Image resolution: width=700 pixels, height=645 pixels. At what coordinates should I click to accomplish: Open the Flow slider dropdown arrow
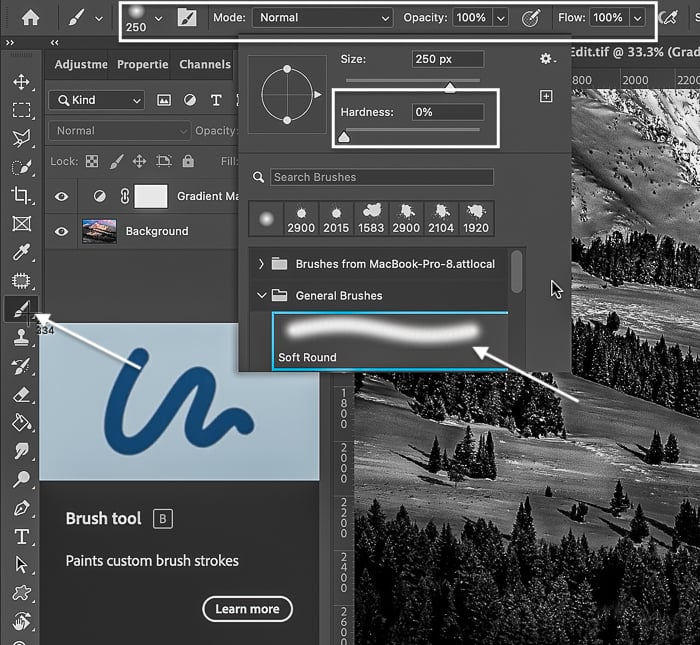coord(638,18)
